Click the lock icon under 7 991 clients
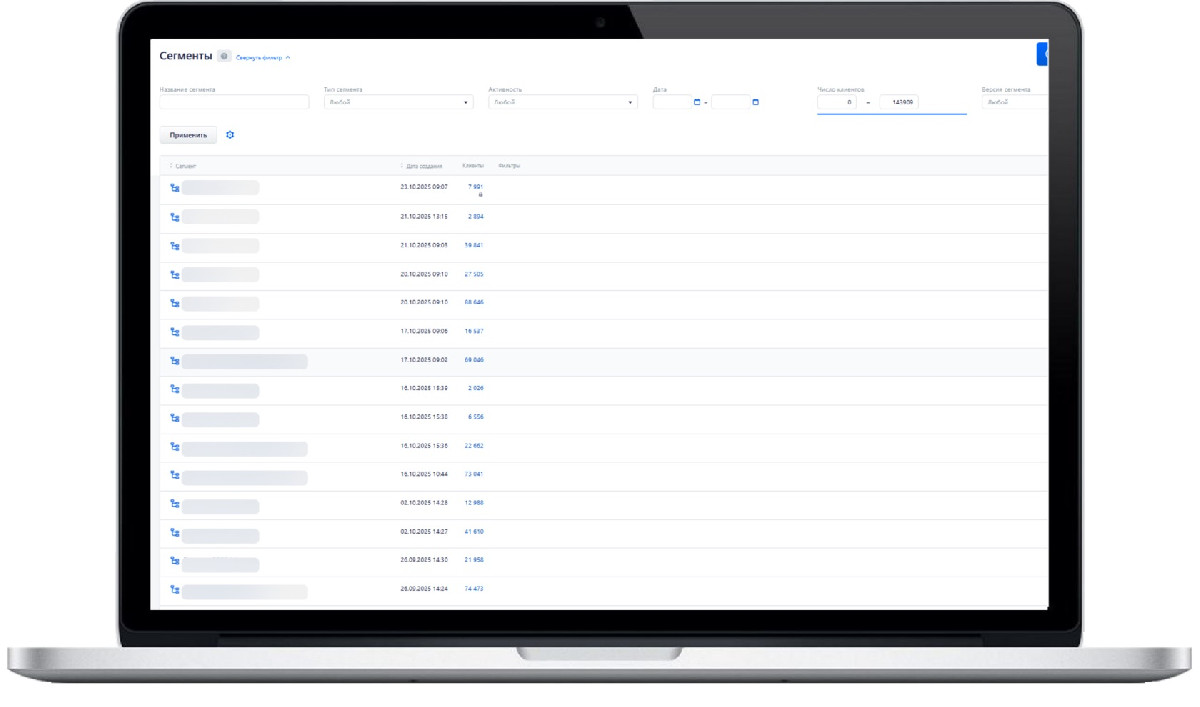The image size is (1200, 707). 480,195
